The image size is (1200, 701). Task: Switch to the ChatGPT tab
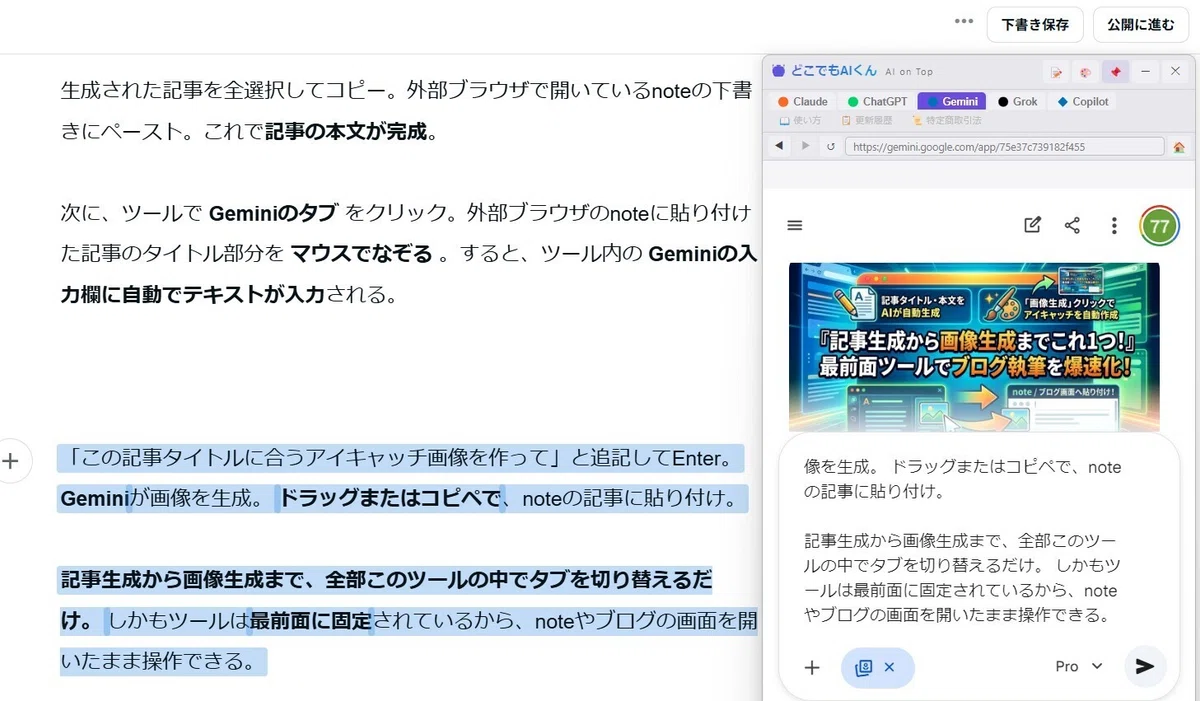point(878,101)
